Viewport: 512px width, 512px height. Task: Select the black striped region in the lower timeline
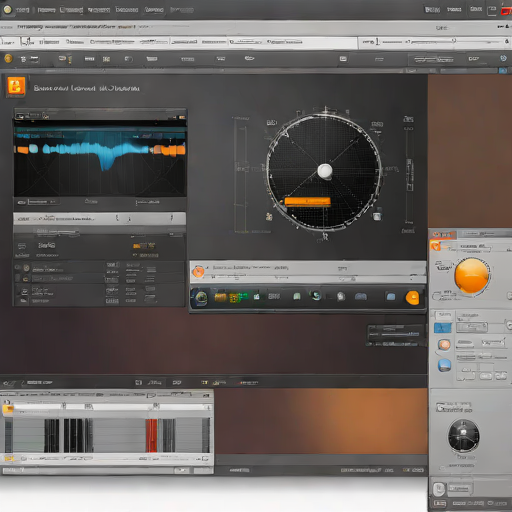[x=68, y=435]
